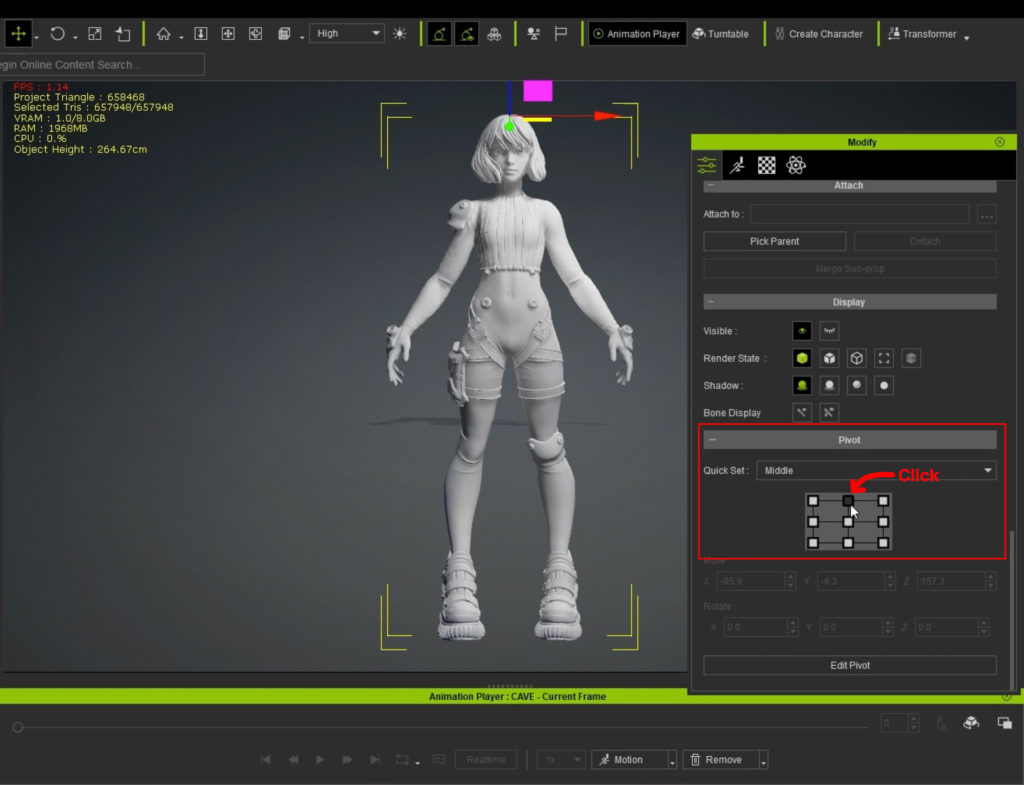Collapse the Display section
Viewport: 1024px width, 785px height.
[711, 302]
